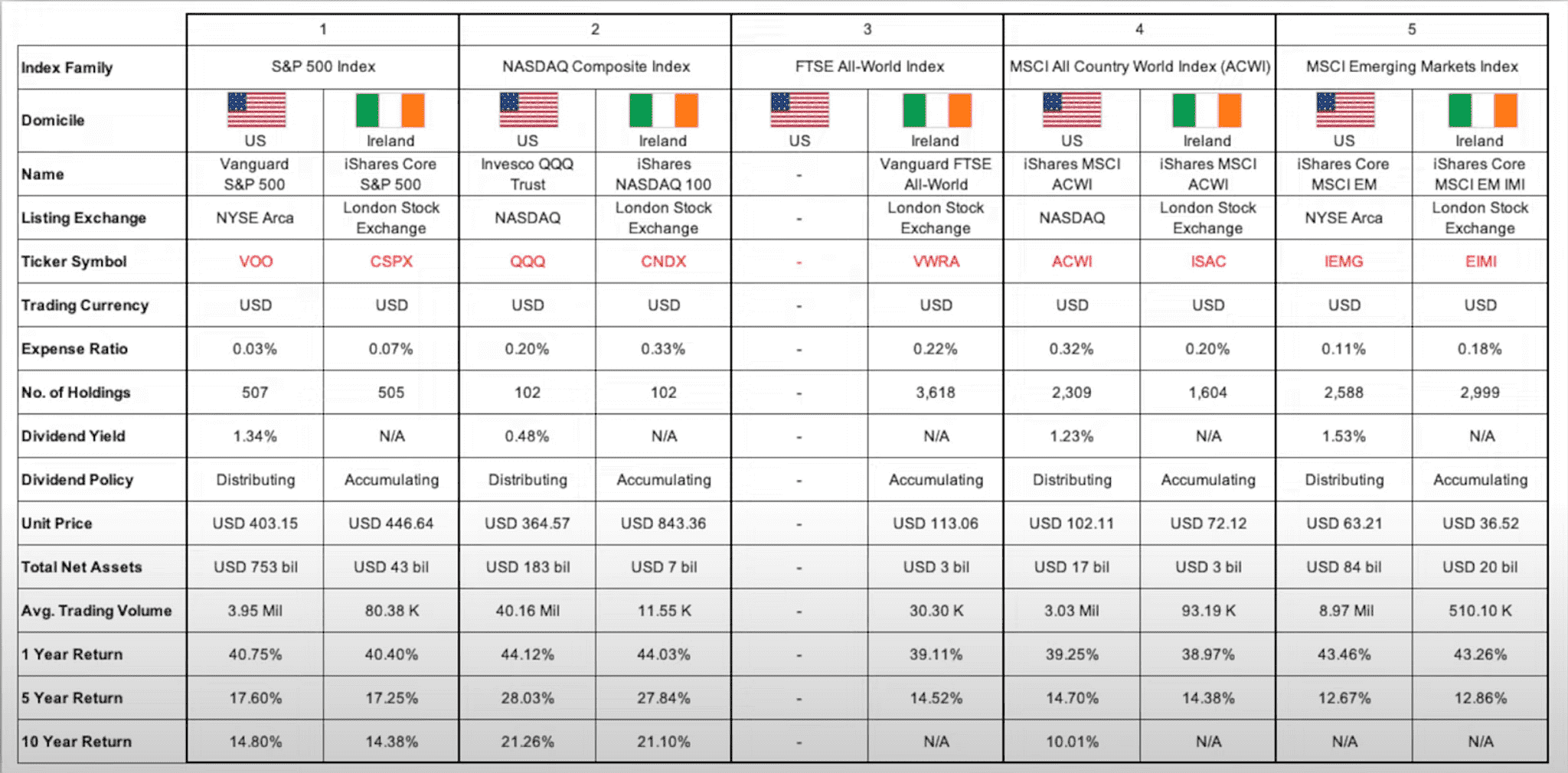Select the Expense Ratio row label
Image resolution: width=1568 pixels, height=773 pixels.
[75, 349]
